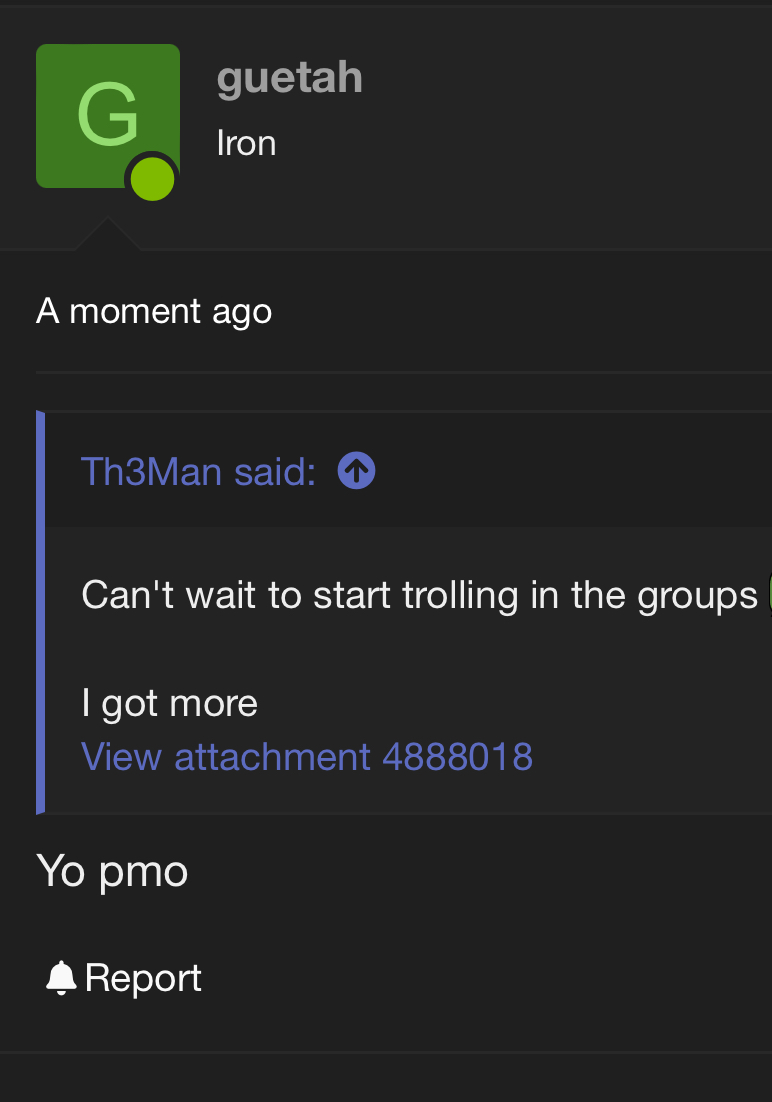Open 'View attachment 4888018' link

pyautogui.click(x=306, y=756)
